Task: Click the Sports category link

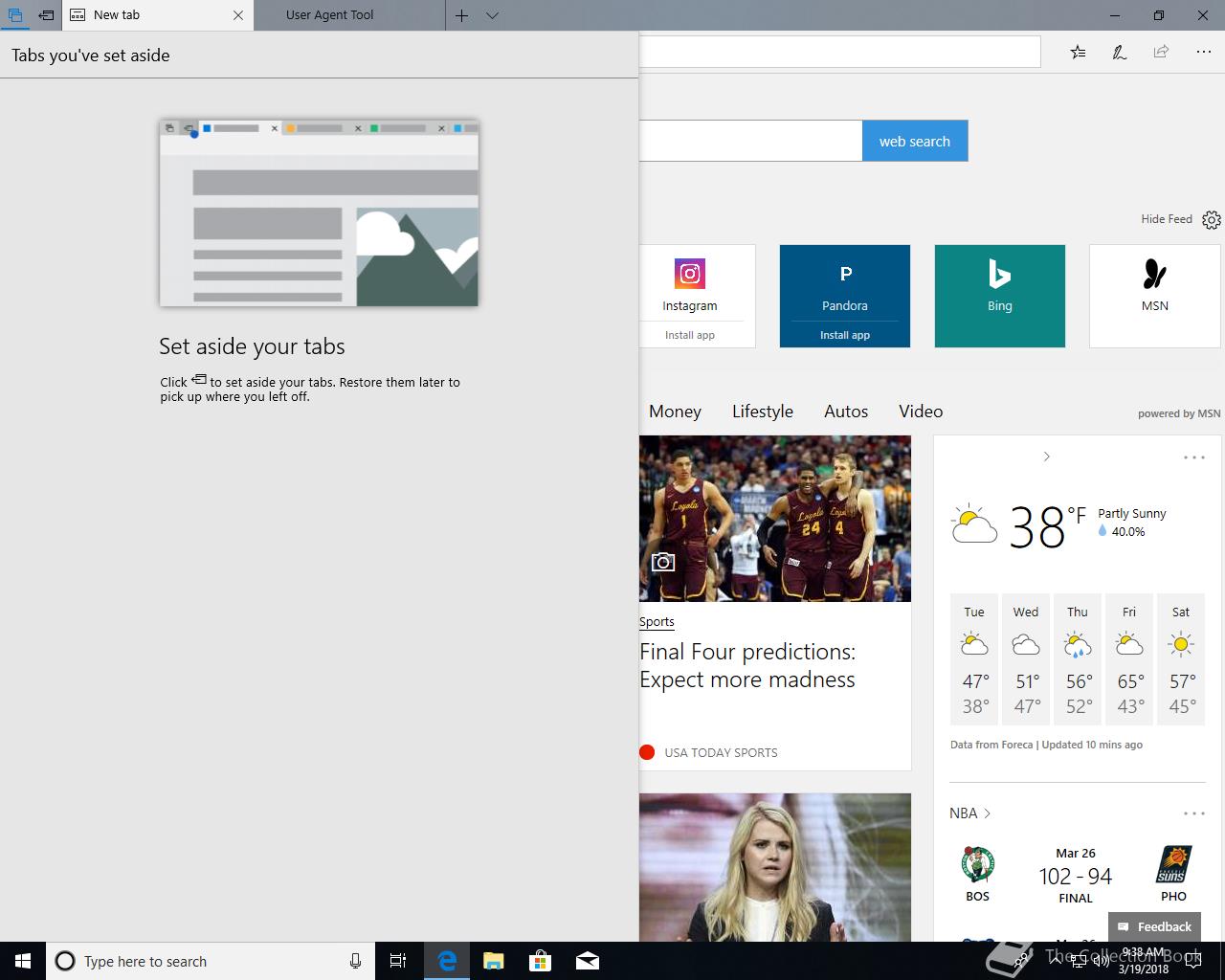Action: 657,622
